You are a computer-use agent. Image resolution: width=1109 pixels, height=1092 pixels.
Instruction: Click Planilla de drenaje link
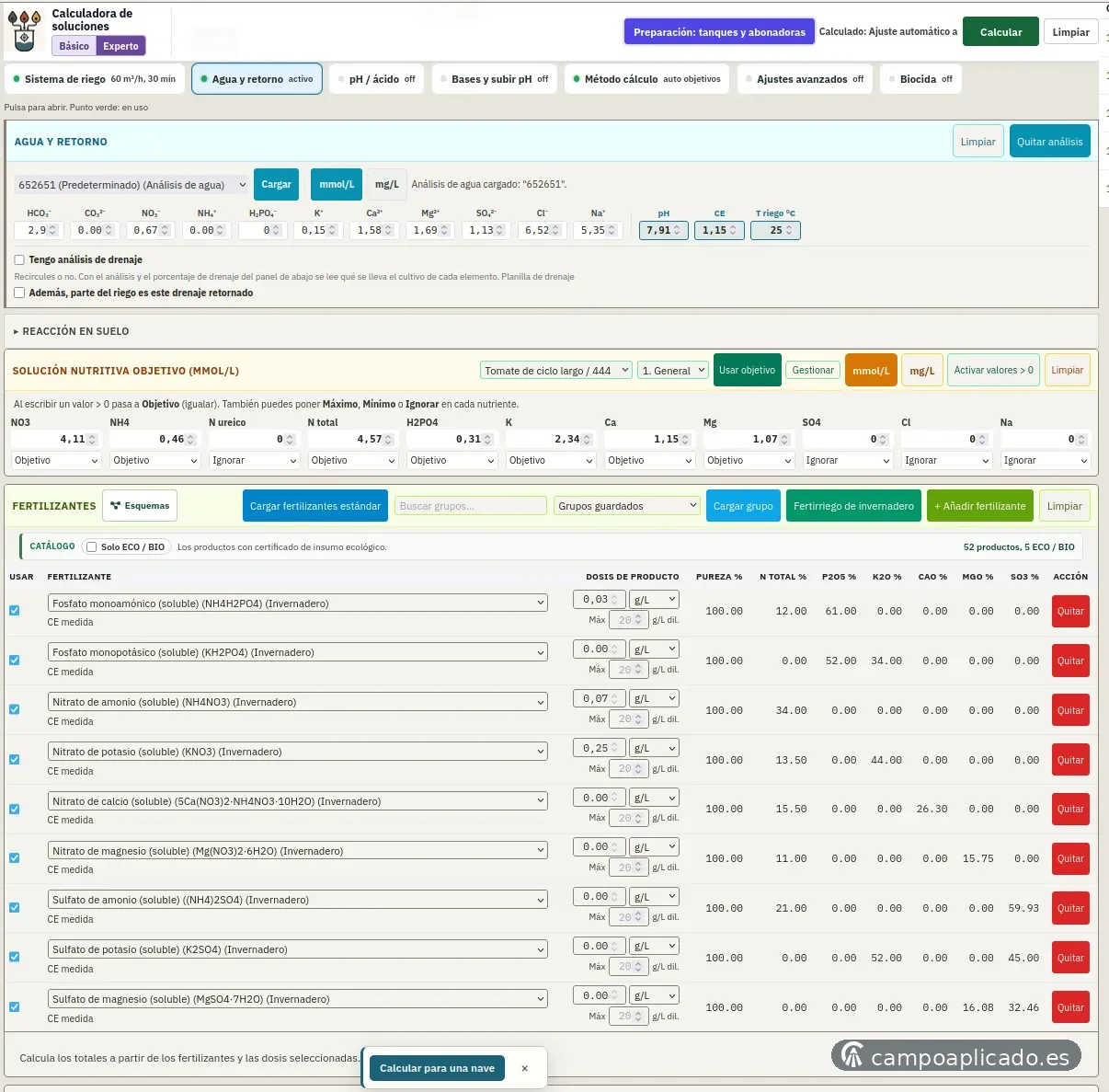538,277
